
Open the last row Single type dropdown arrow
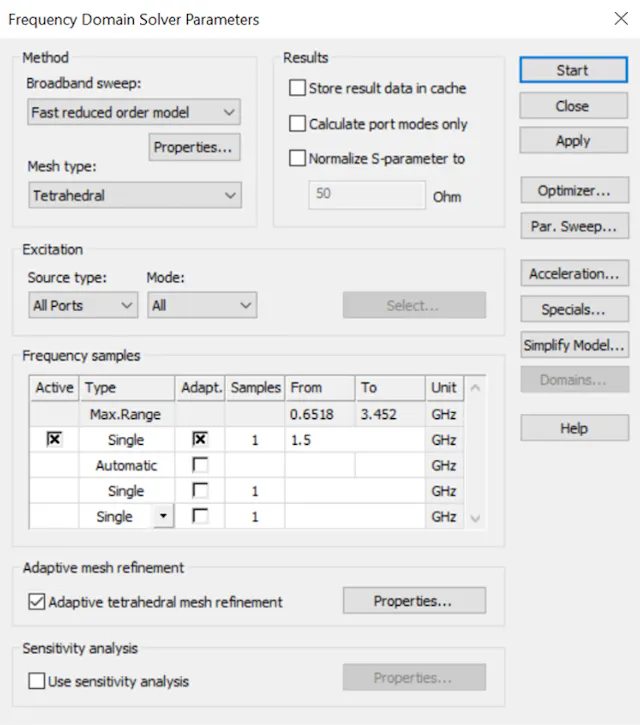coord(163,516)
